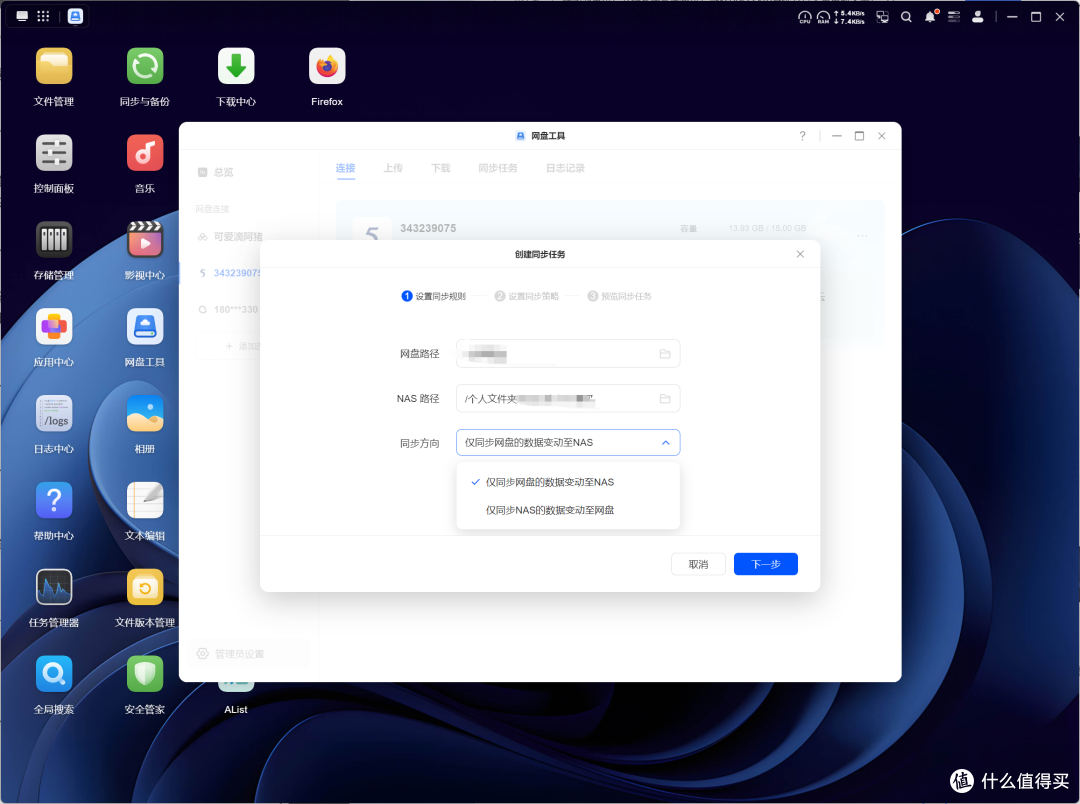Image resolution: width=1080 pixels, height=804 pixels.
Task: Click the NAS 路径 input field
Action: click(x=568, y=398)
